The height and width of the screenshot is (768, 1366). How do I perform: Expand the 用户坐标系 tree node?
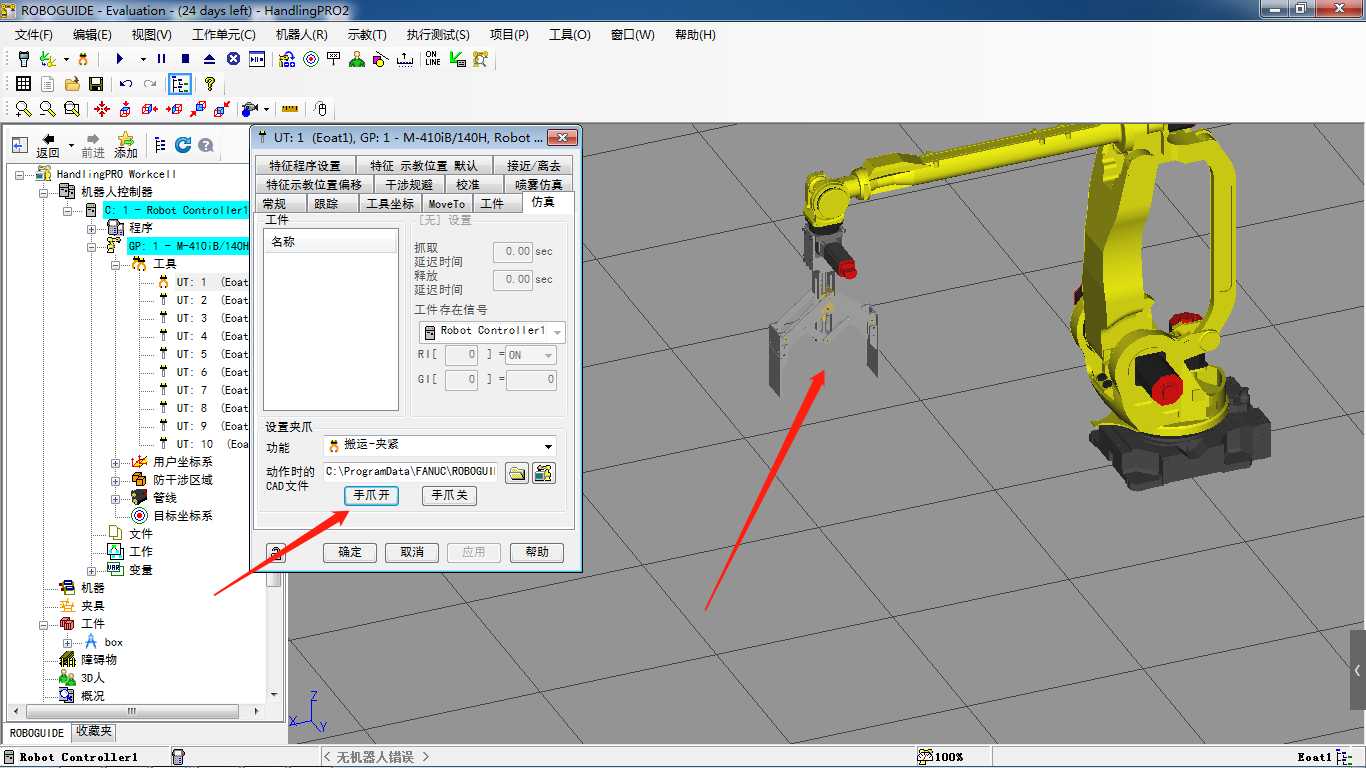116,462
